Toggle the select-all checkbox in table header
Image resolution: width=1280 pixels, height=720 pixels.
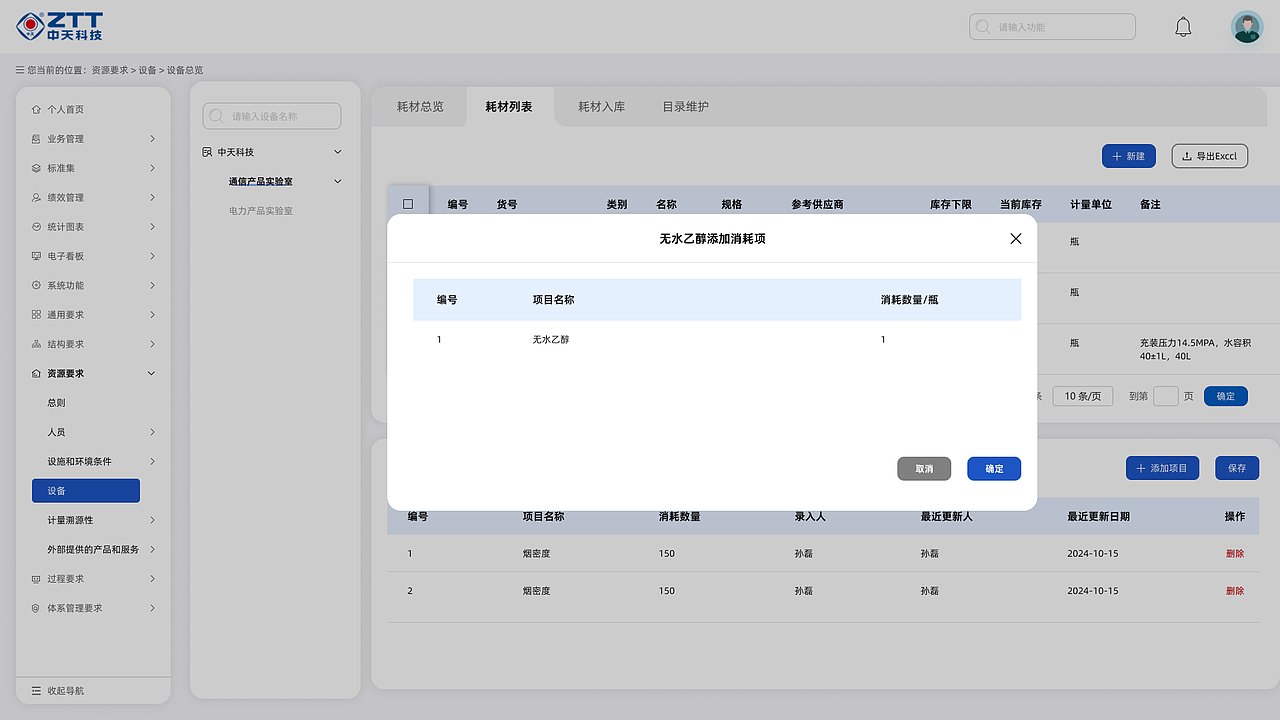tap(408, 203)
